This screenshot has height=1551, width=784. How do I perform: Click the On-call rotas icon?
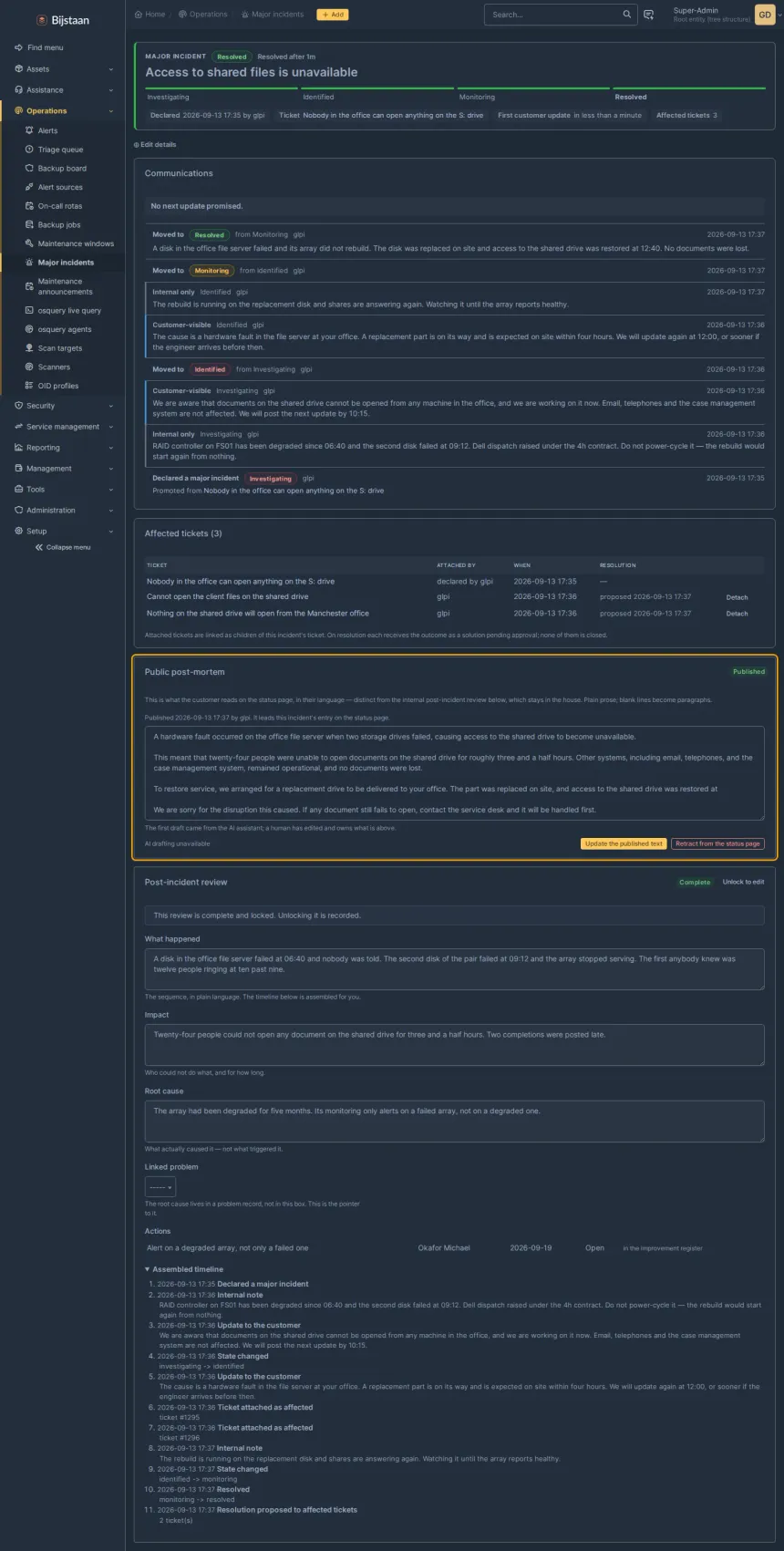[30, 206]
